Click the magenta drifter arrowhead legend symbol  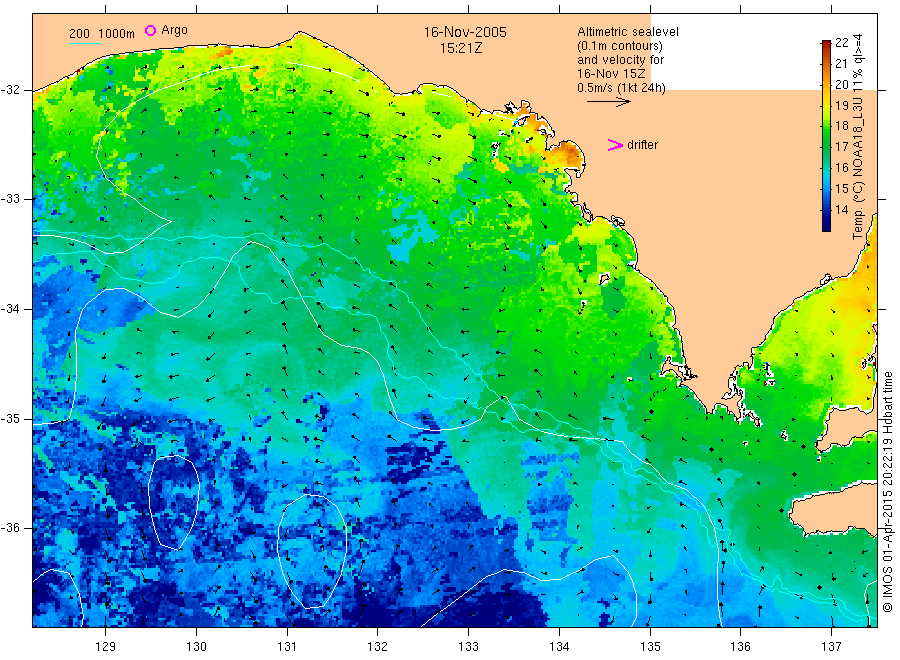pyautogui.click(x=615, y=145)
